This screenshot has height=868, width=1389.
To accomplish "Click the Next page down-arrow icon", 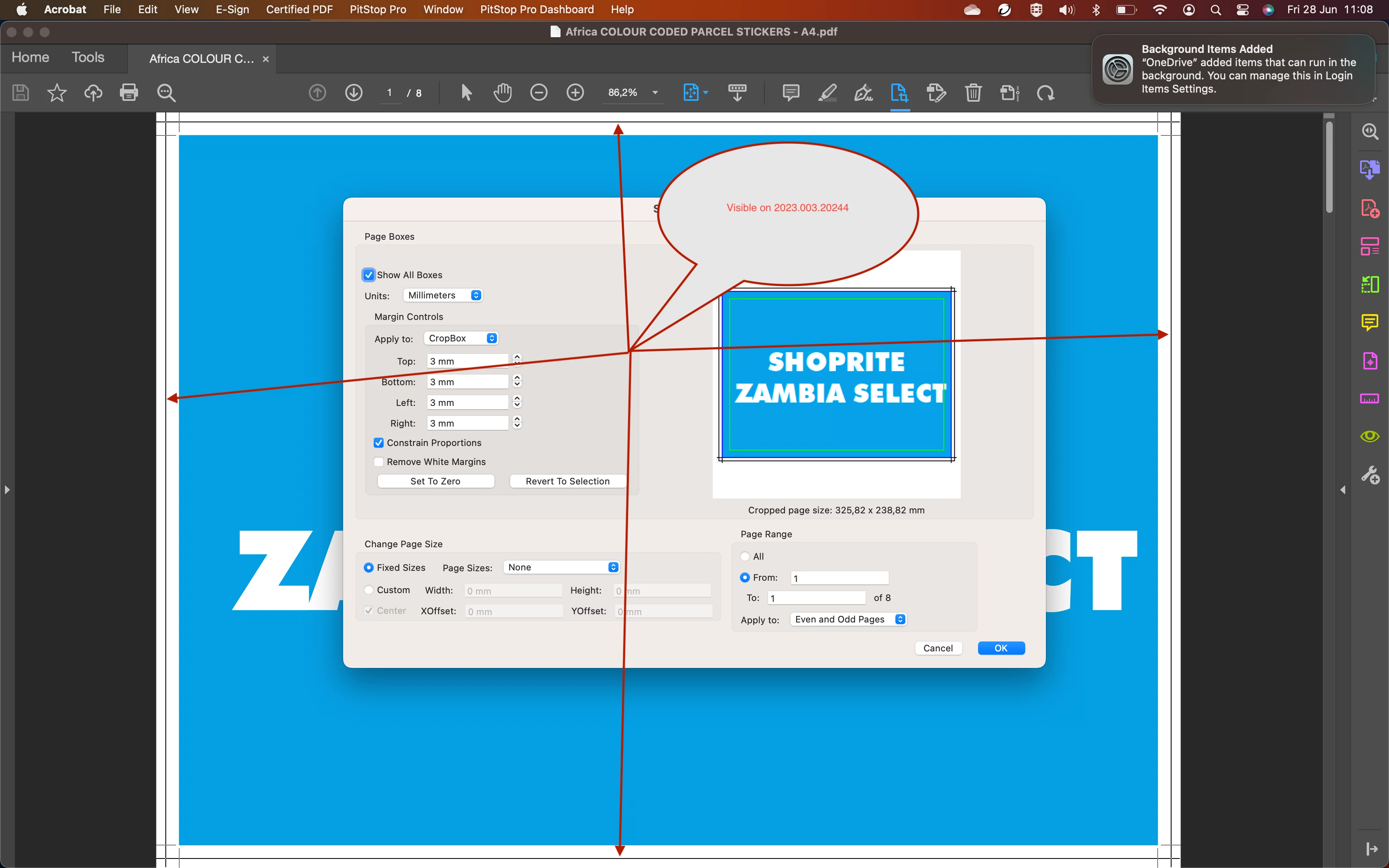I will [x=353, y=93].
